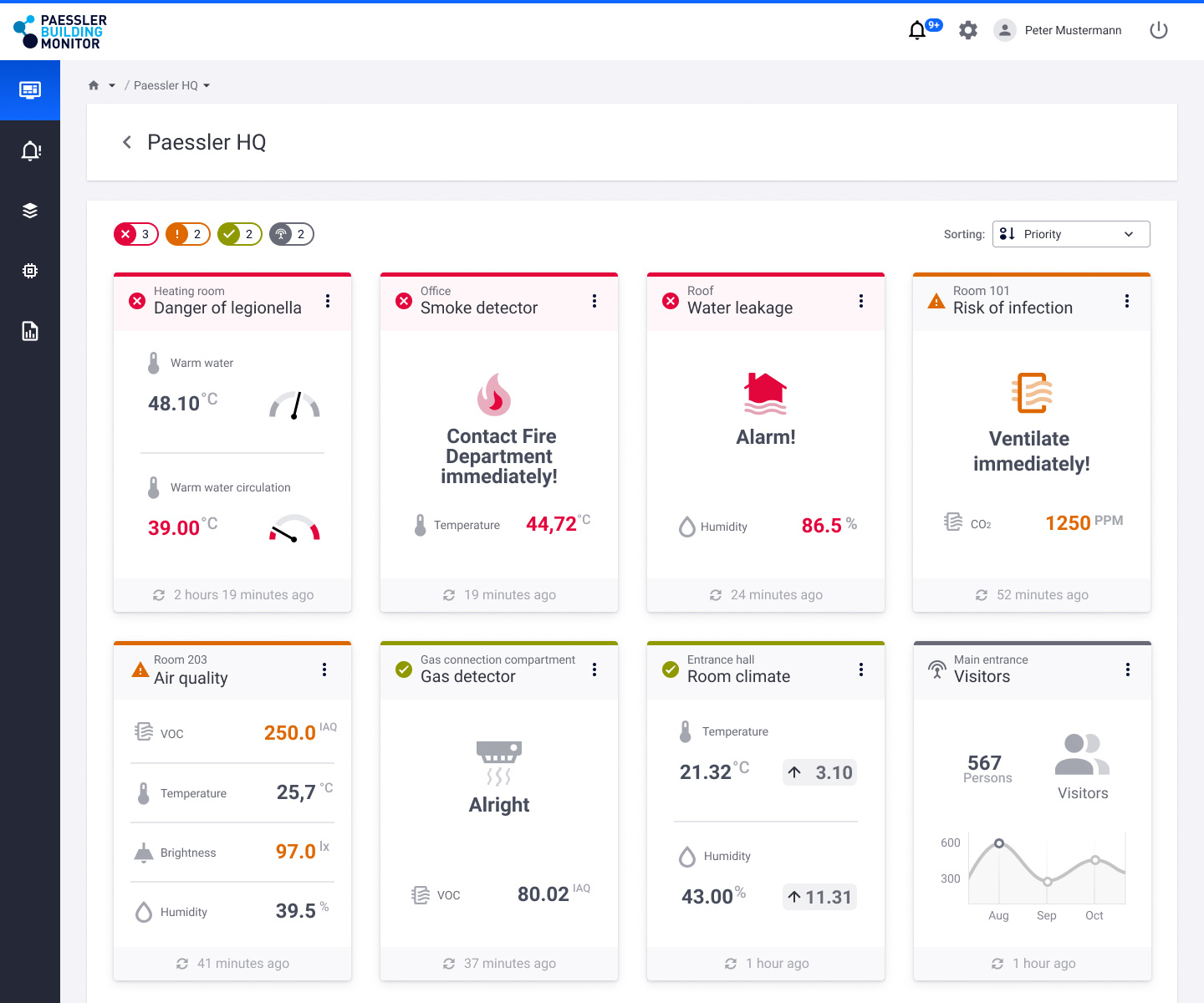Open options menu on Air quality card

(324, 670)
